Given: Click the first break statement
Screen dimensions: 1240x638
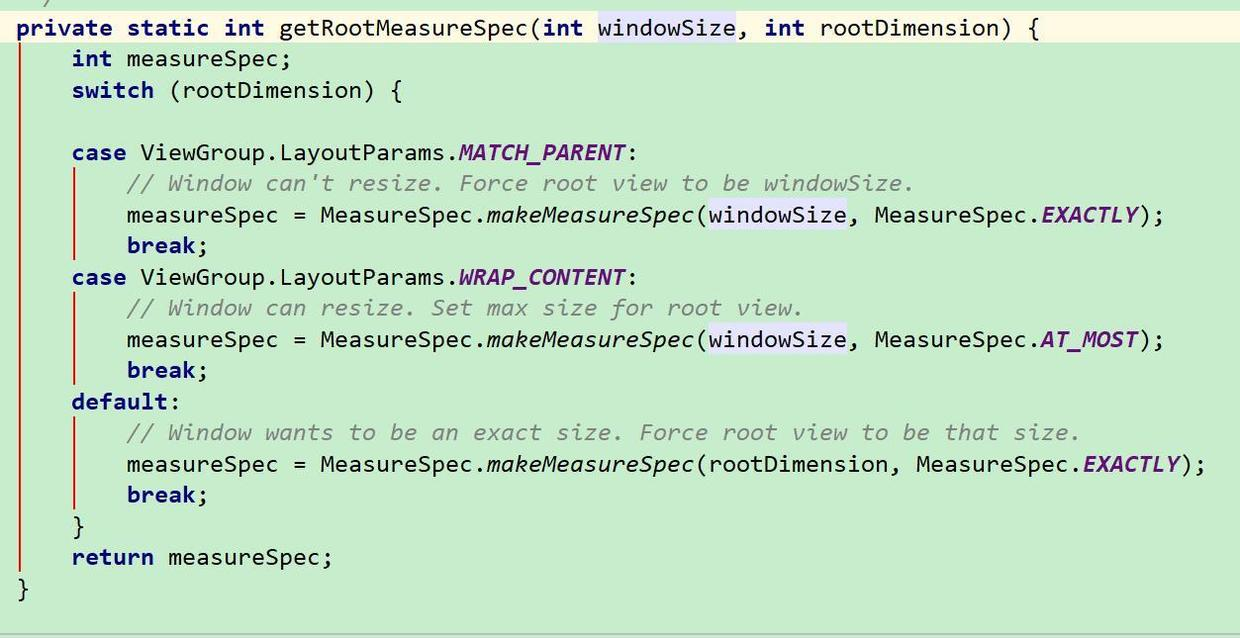Looking at the screenshot, I should pos(165,245).
